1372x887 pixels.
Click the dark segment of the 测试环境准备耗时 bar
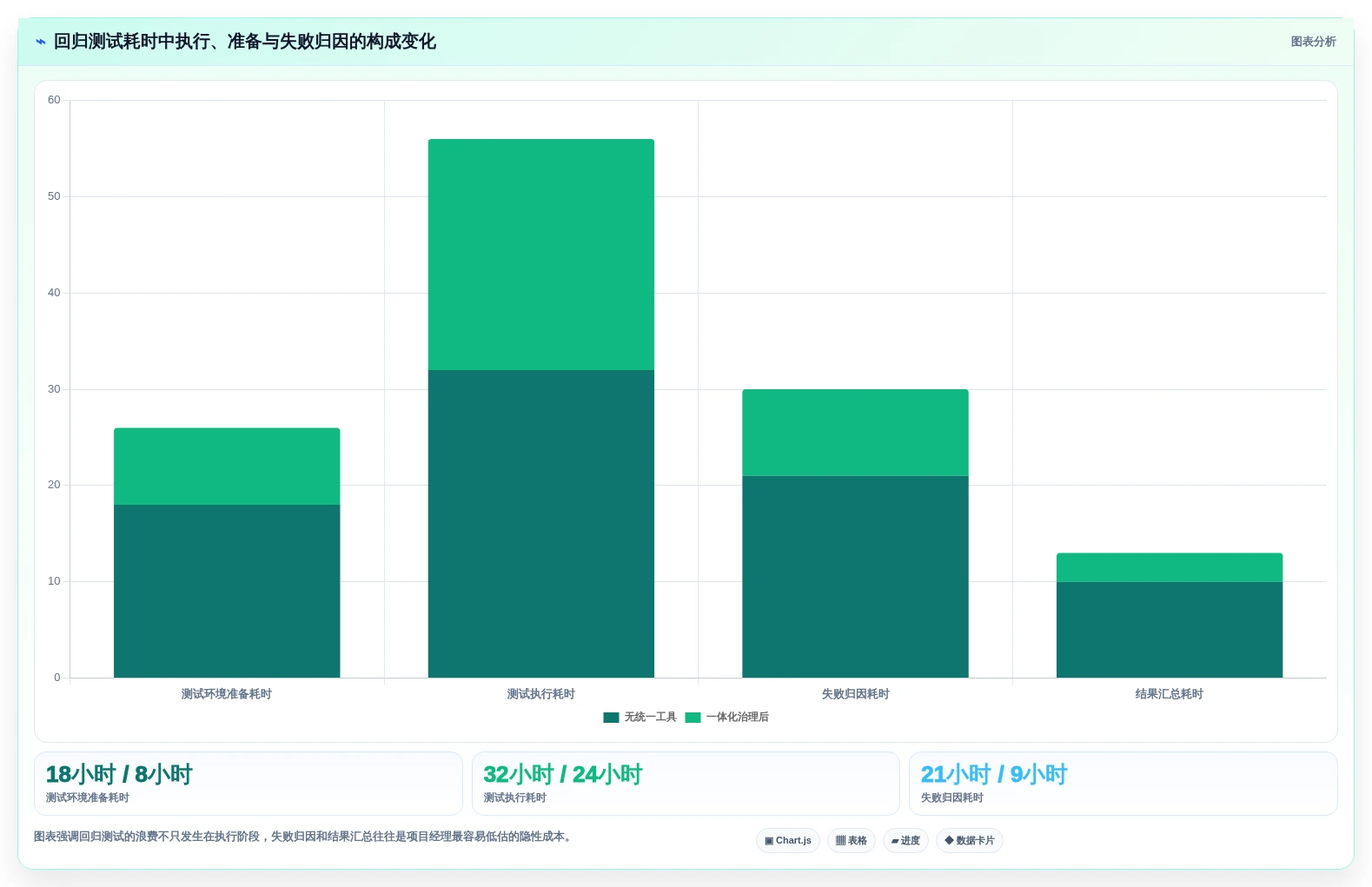[x=227, y=591]
